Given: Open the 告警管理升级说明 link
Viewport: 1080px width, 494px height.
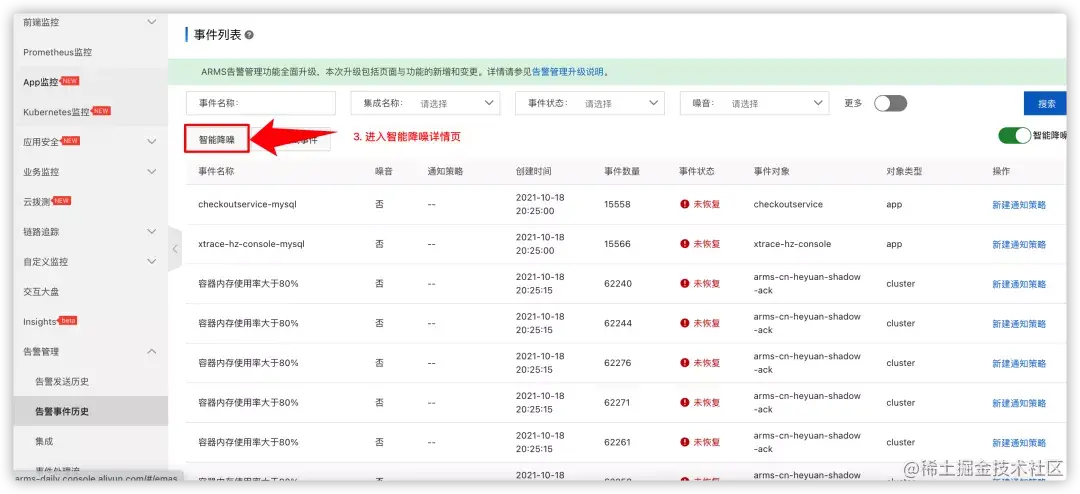Looking at the screenshot, I should (568, 72).
